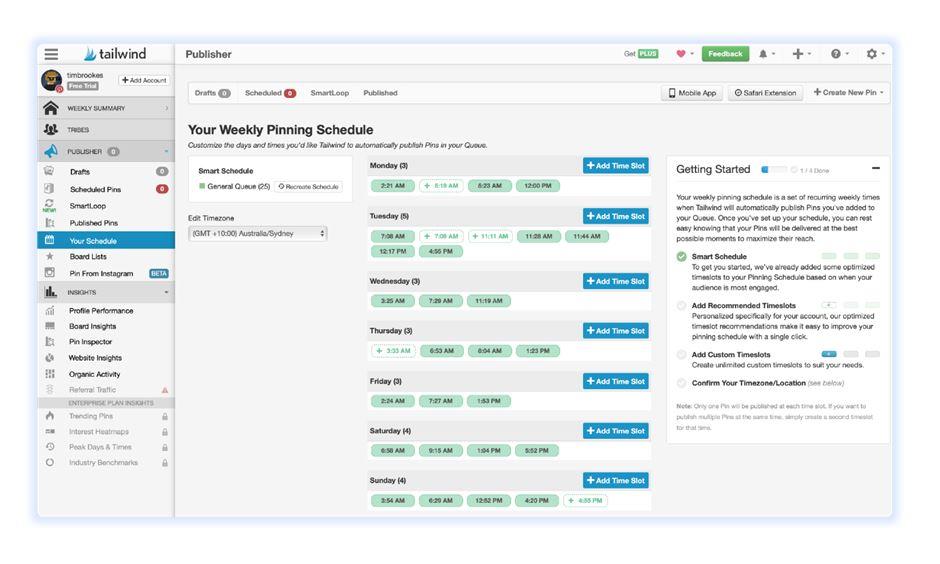Click the Weekly Summary home icon
The image size is (940, 564).
[x=50, y=108]
